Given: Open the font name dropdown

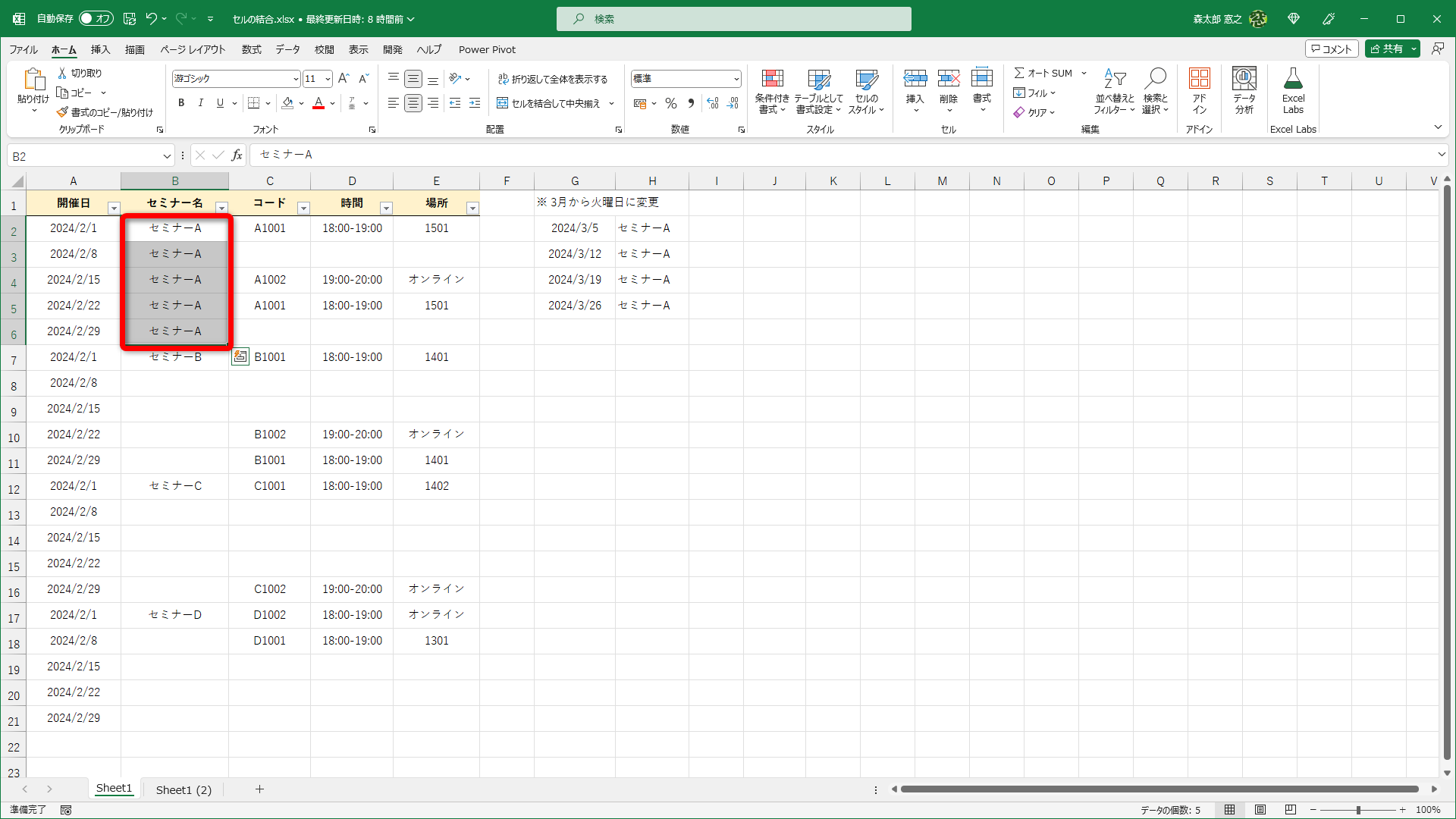Looking at the screenshot, I should click(x=296, y=79).
